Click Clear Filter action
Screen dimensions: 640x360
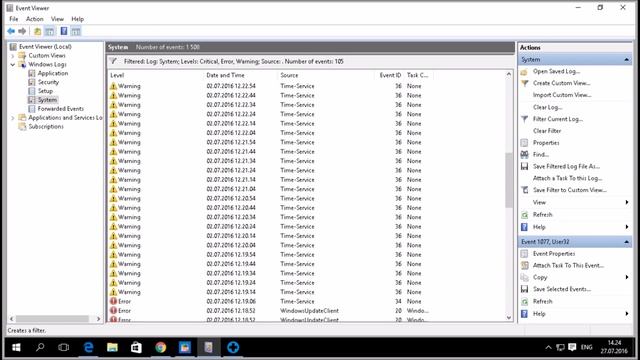[x=547, y=131]
